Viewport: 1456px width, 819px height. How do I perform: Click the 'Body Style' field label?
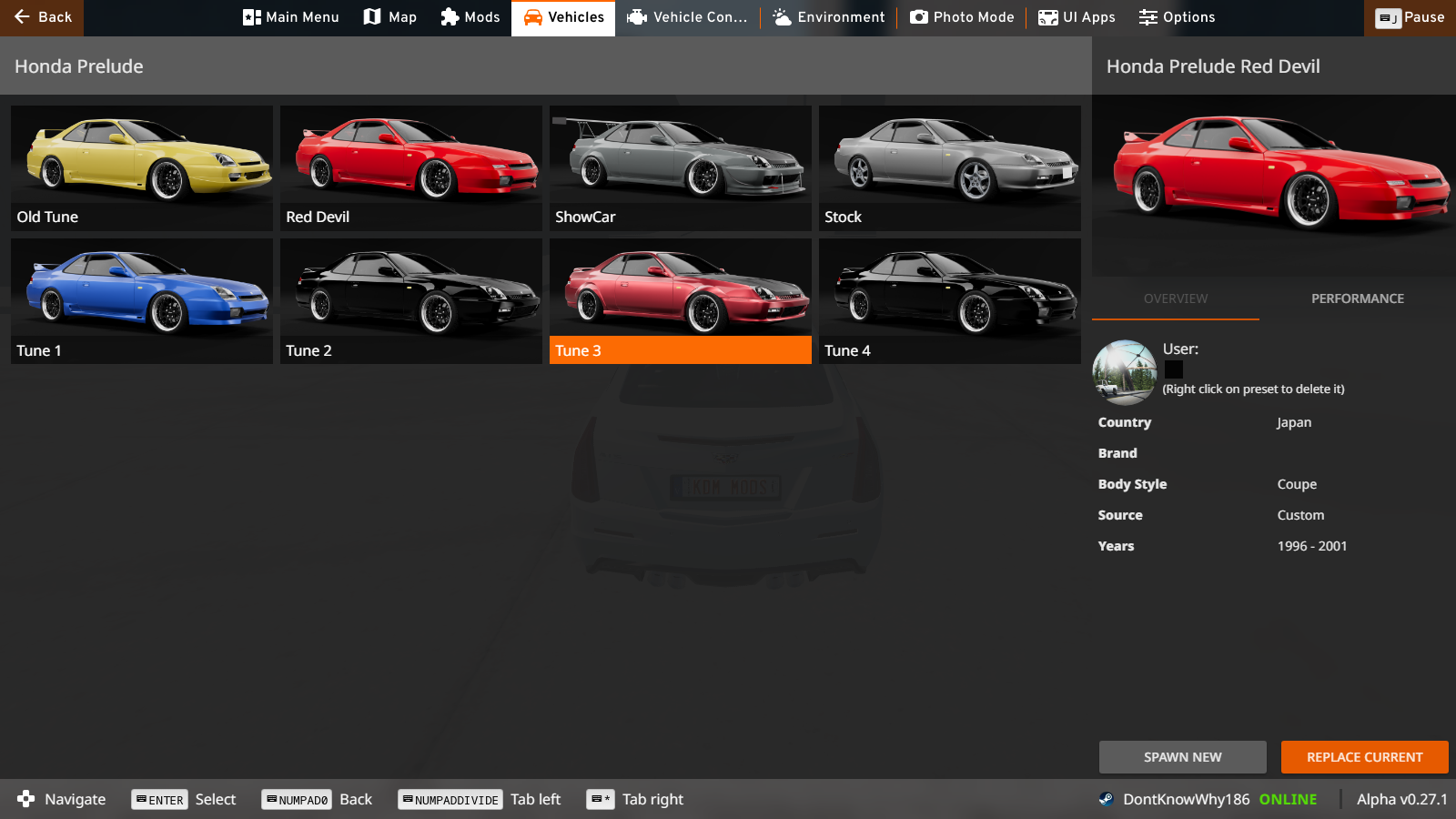(x=1132, y=484)
